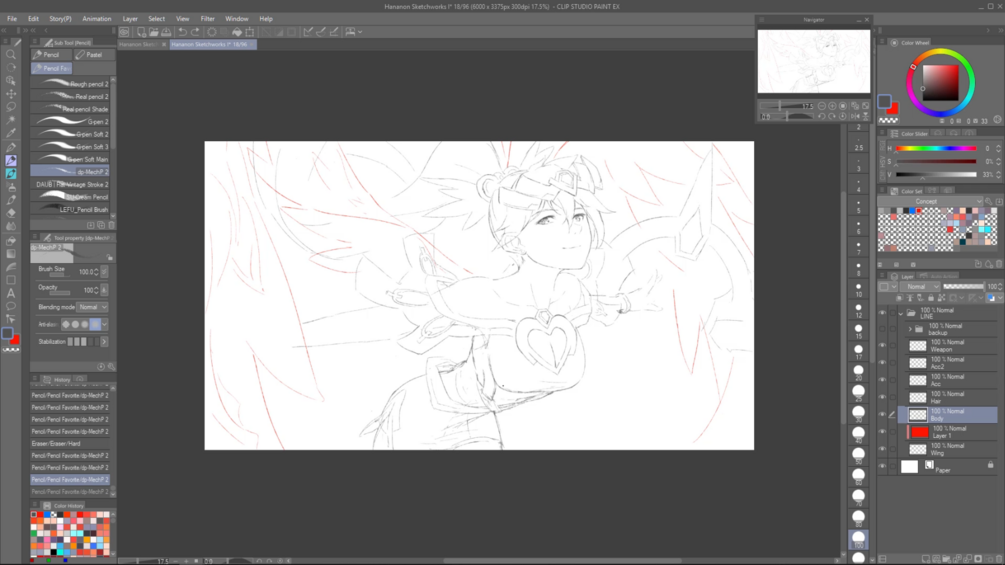
Task: Click the Fill icon in command bar
Action: click(x=237, y=31)
